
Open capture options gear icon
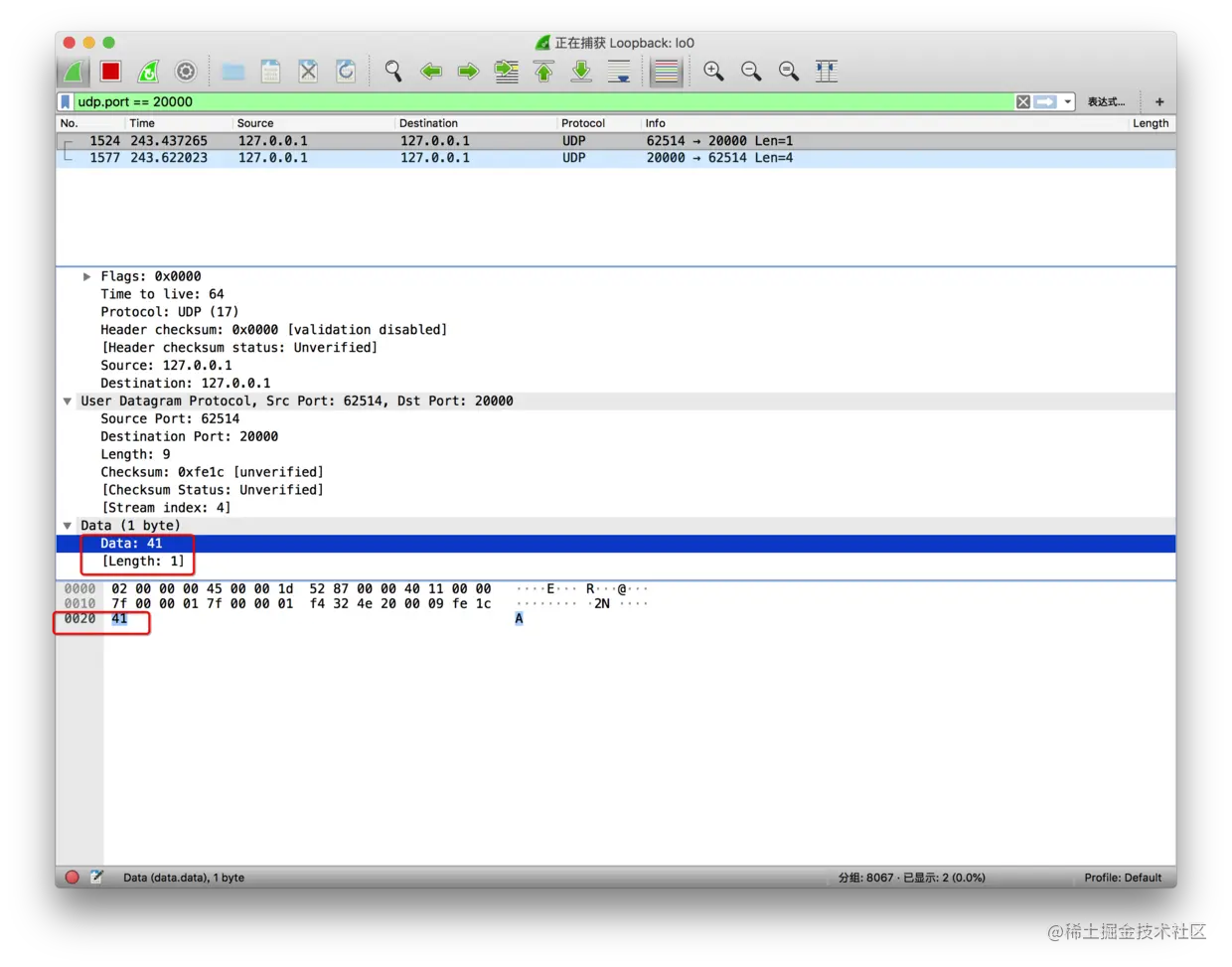186,72
